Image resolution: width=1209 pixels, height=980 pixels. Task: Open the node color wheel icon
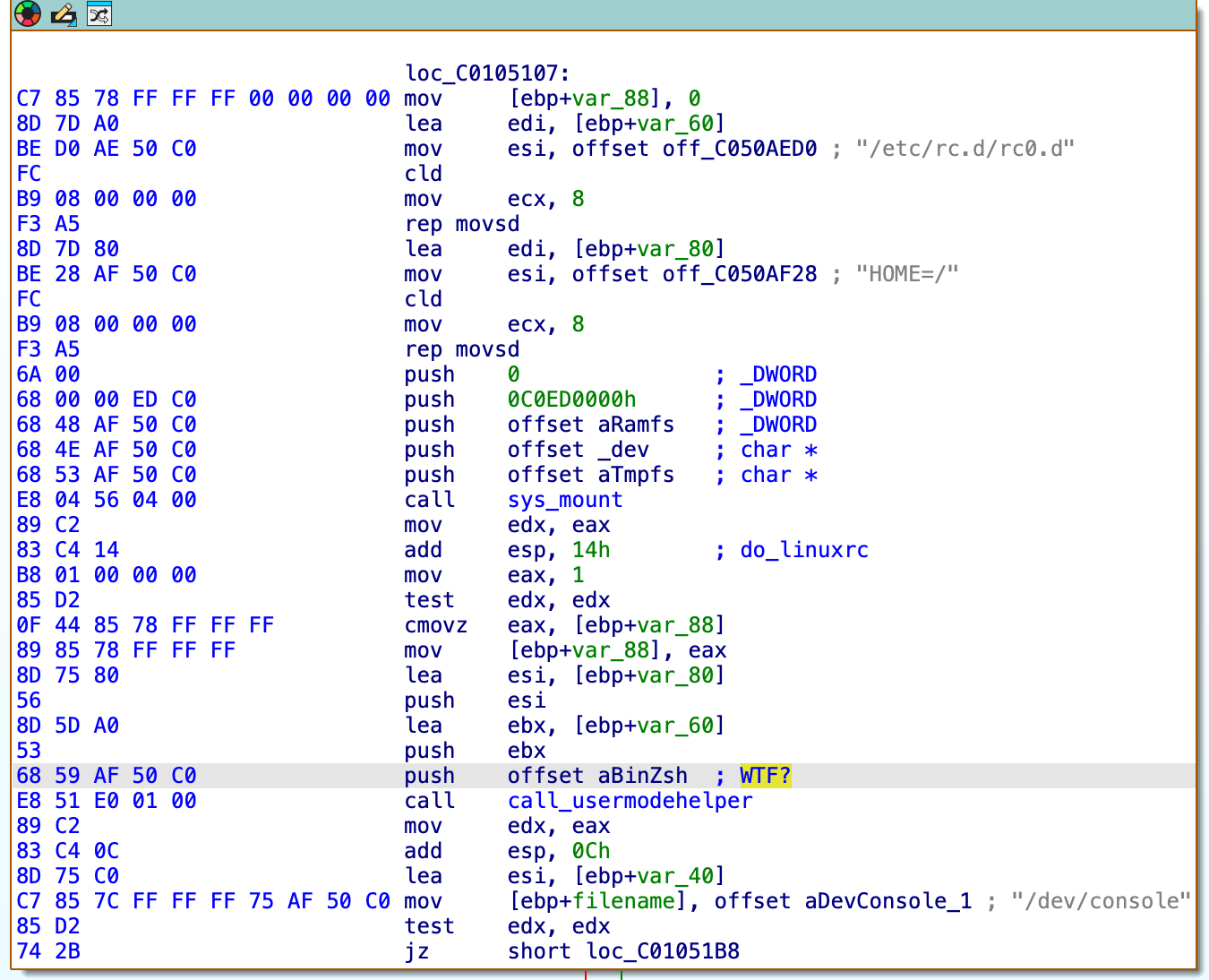[28, 14]
